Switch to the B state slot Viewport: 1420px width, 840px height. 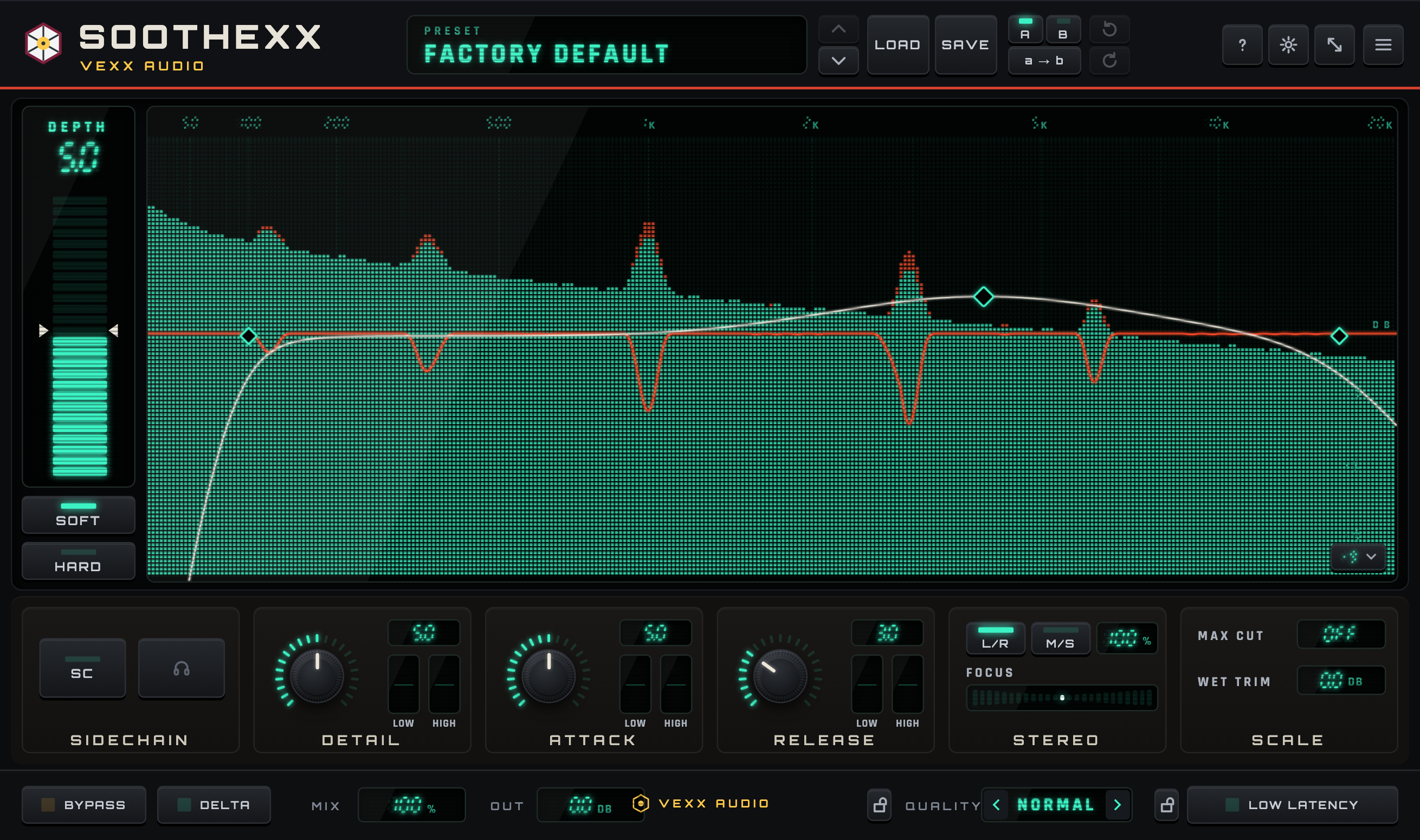[1063, 29]
